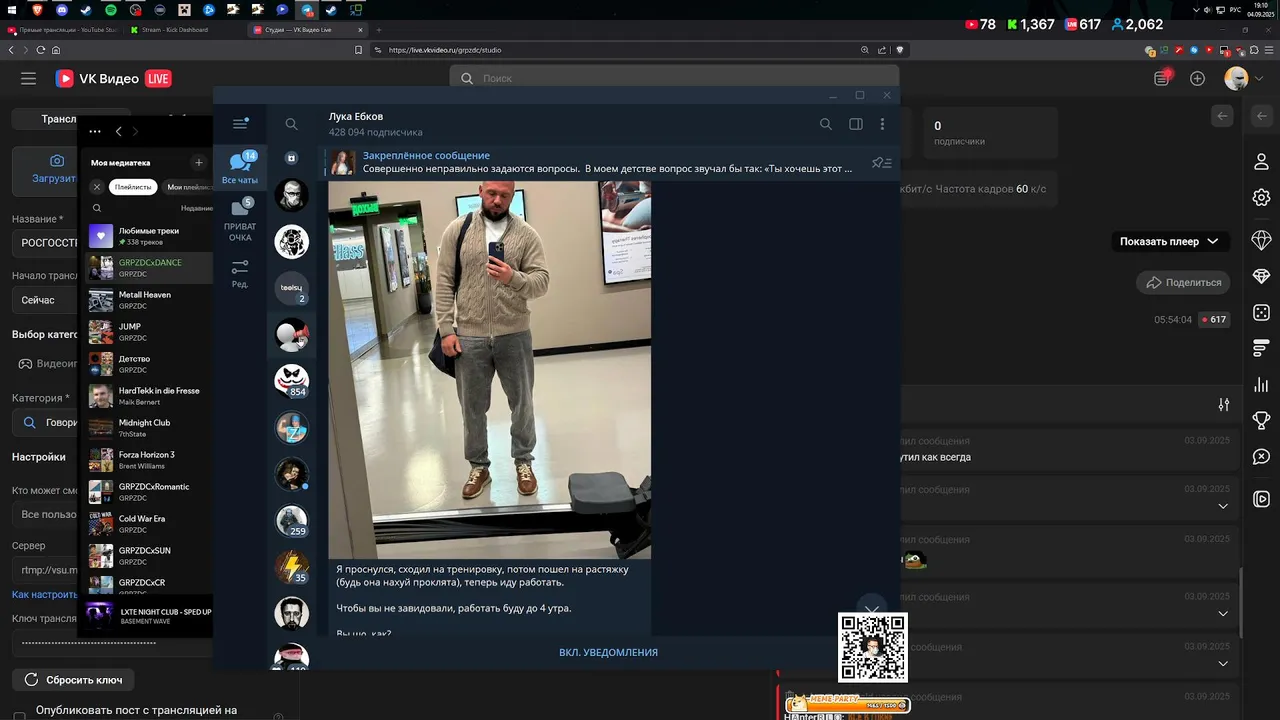Click the pinned messages list icon
Viewport: 1280px width, 720px height.
click(x=881, y=162)
